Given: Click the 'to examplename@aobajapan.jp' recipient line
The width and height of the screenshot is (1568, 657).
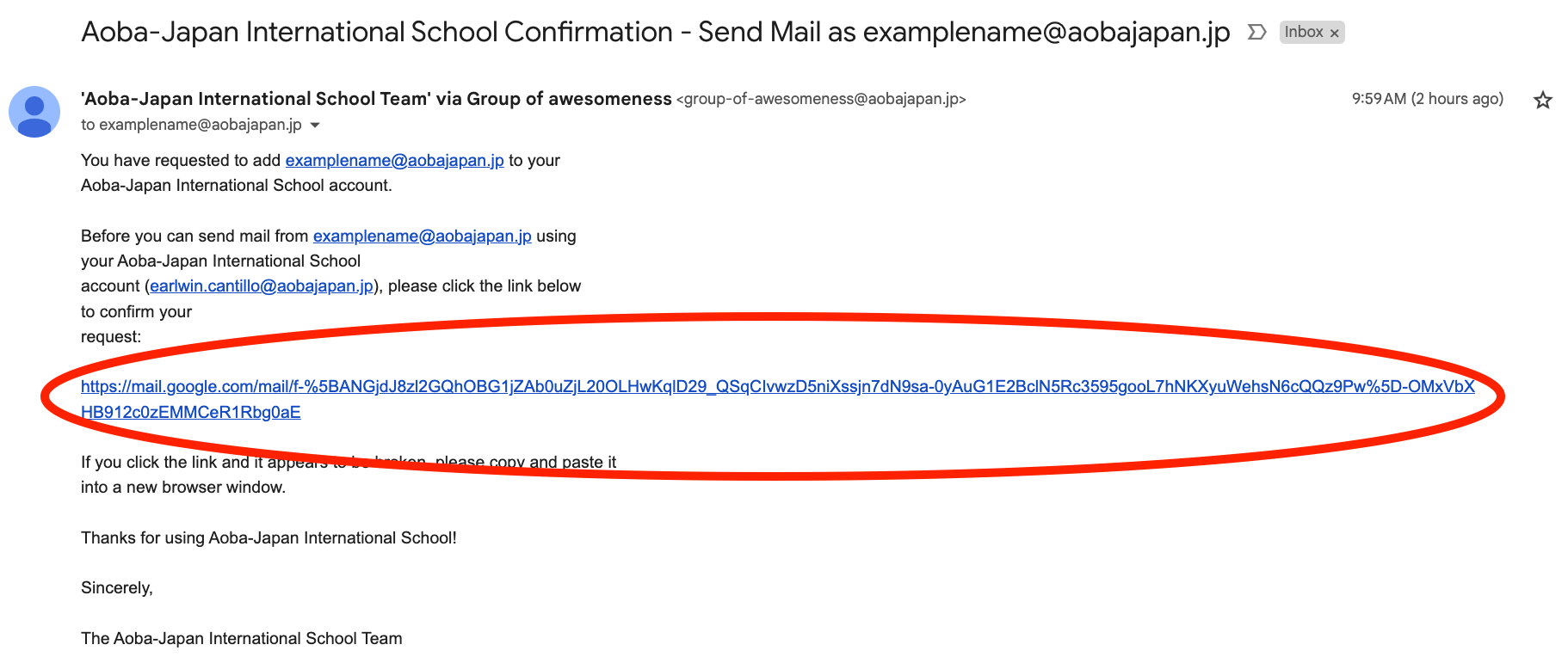Looking at the screenshot, I should (191, 125).
